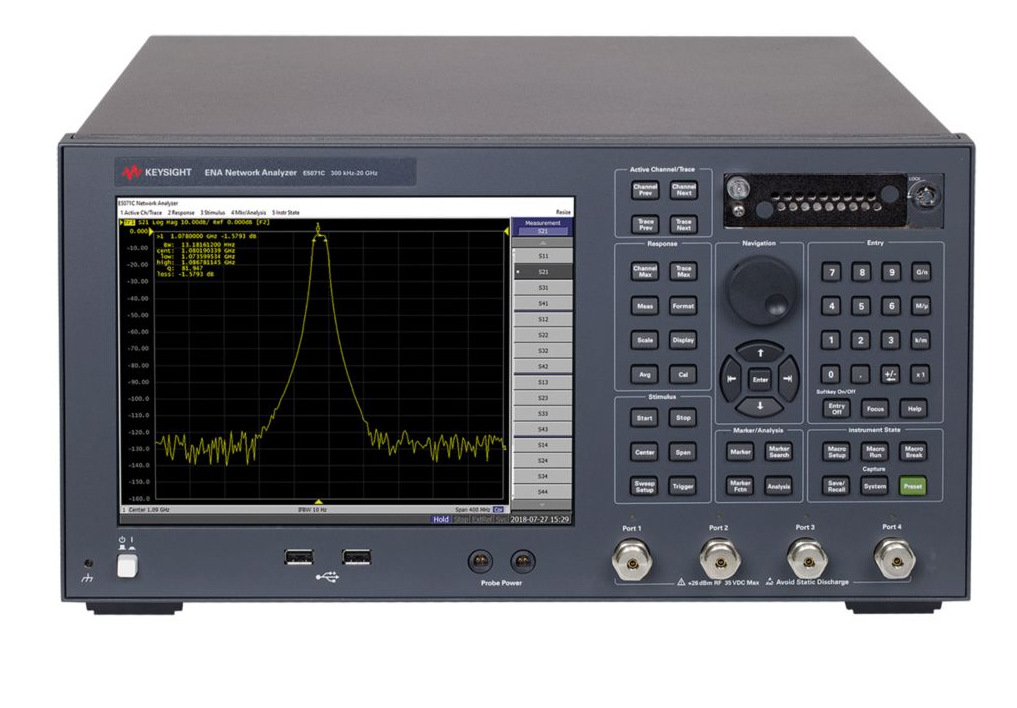Click the G/n unit entry key
Image resolution: width=1017 pixels, height=708 pixels.
click(922, 272)
